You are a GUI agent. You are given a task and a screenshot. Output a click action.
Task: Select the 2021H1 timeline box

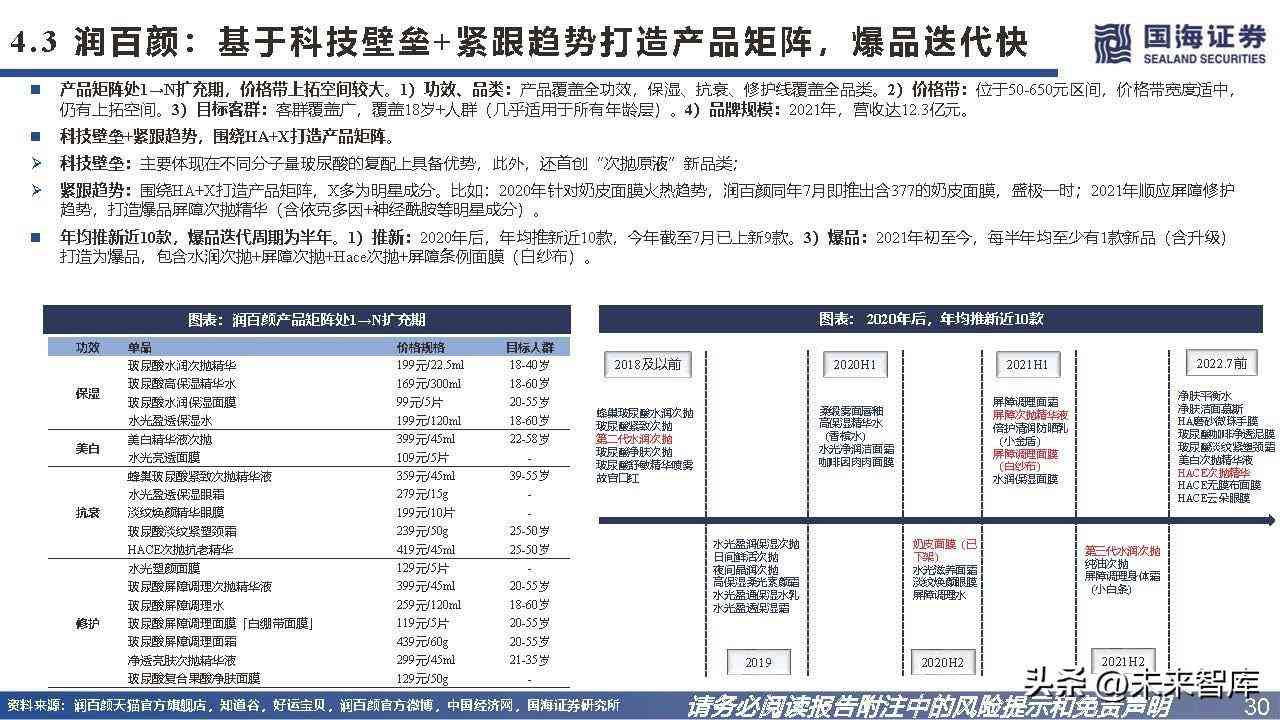(x=1026, y=364)
